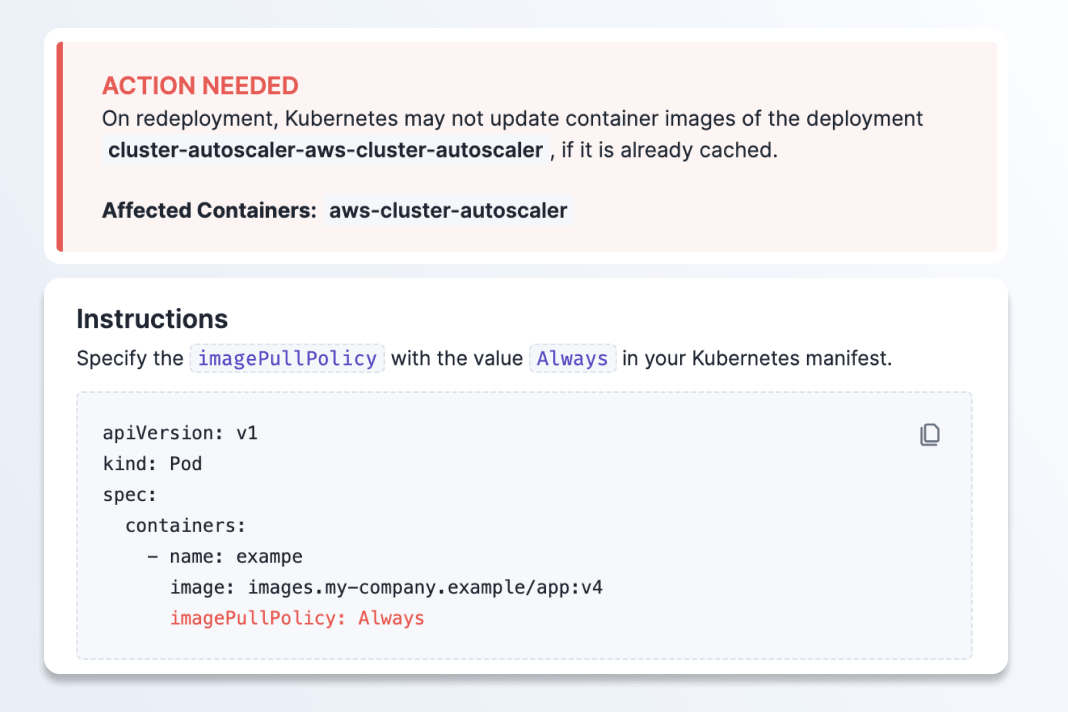Select the cluster-autoscaler-aws-cluster-autoscaler deployment name

point(326,151)
